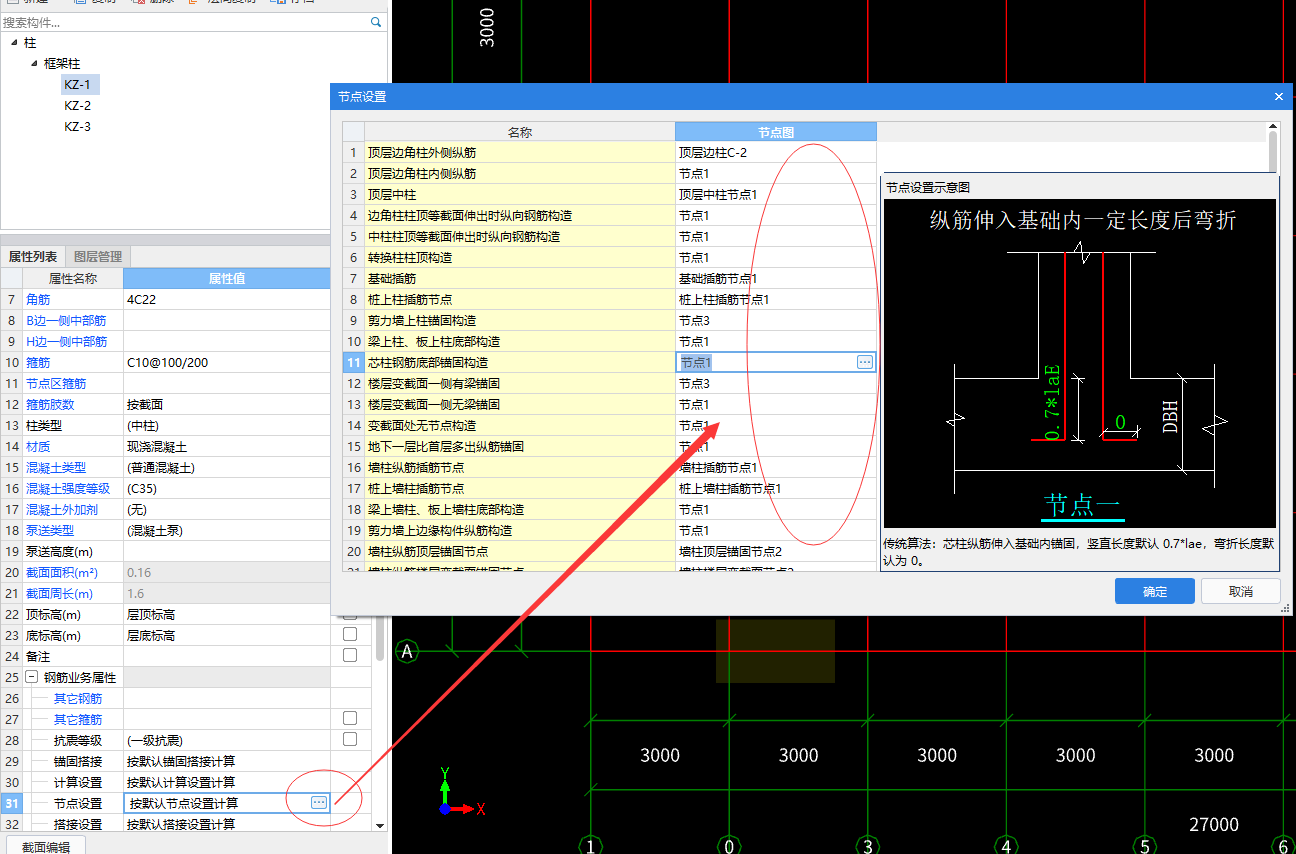
Task: Select component KZ-3 in the tree
Action: (x=78, y=126)
